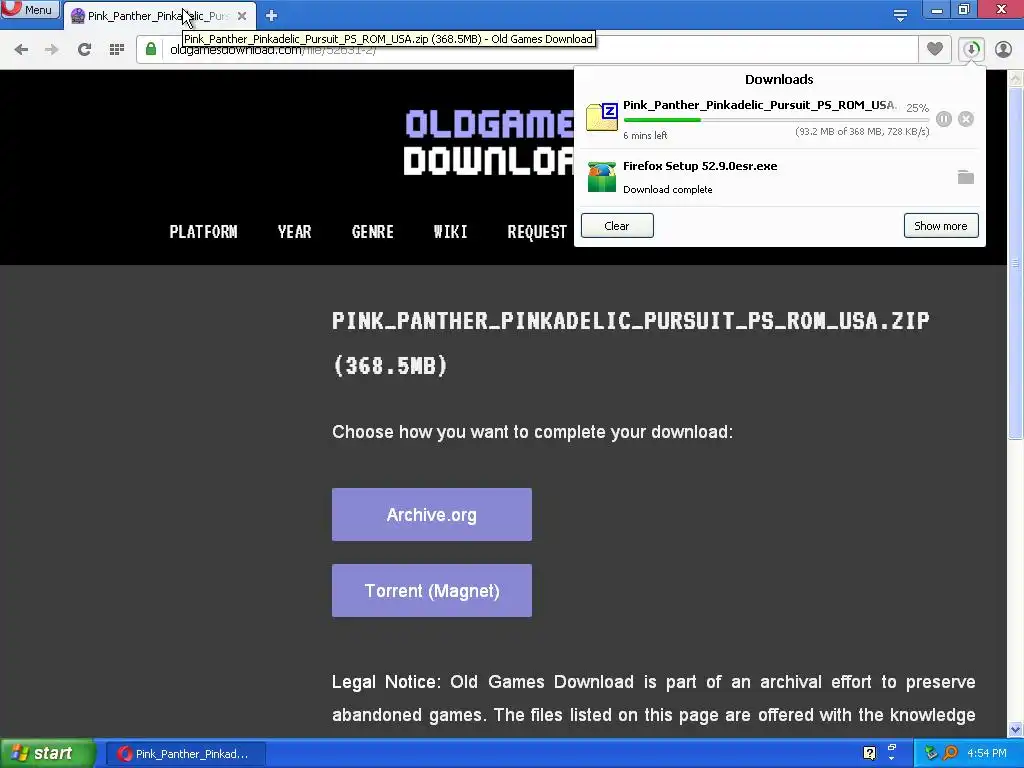Viewport: 1024px width, 768px height.
Task: Bookmark page with the heart icon
Action: pyautogui.click(x=935, y=49)
